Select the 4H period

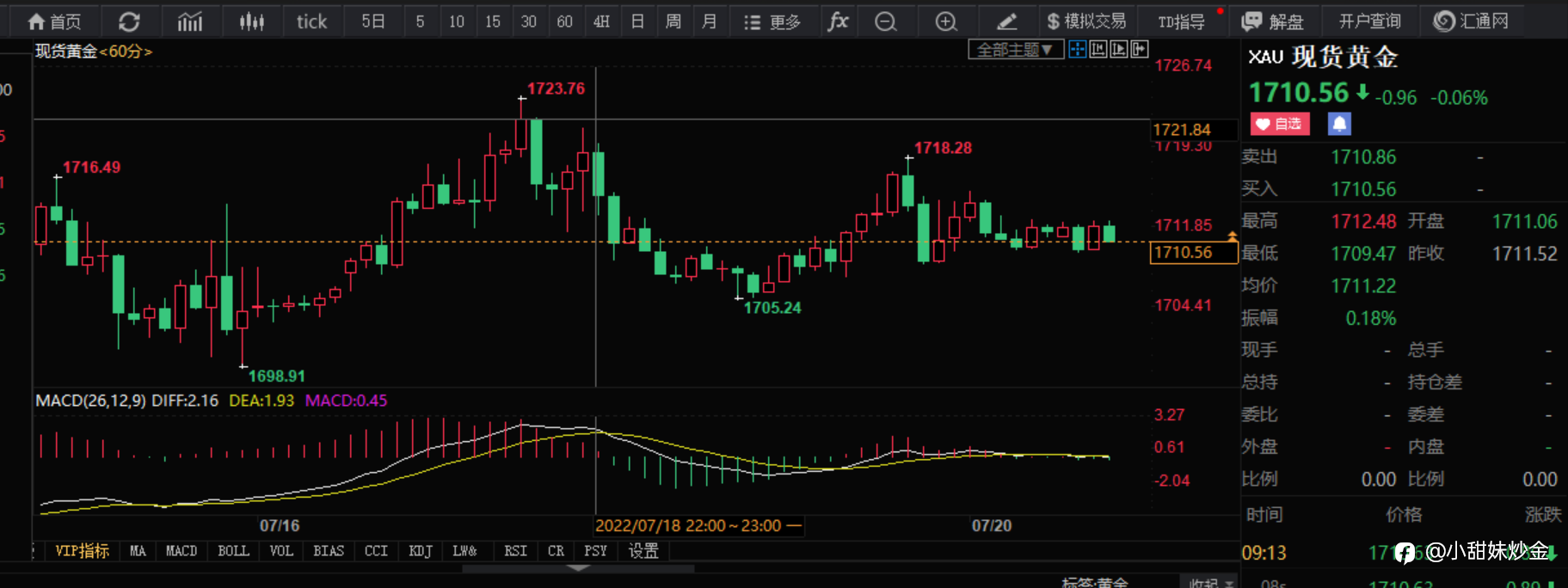[601, 21]
